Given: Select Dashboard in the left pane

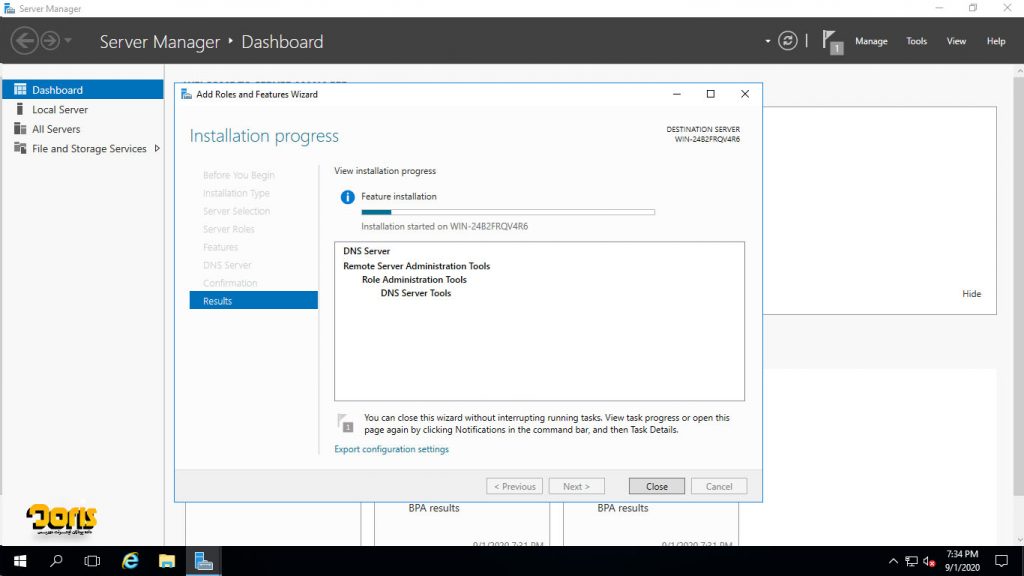Looking at the screenshot, I should coord(83,89).
